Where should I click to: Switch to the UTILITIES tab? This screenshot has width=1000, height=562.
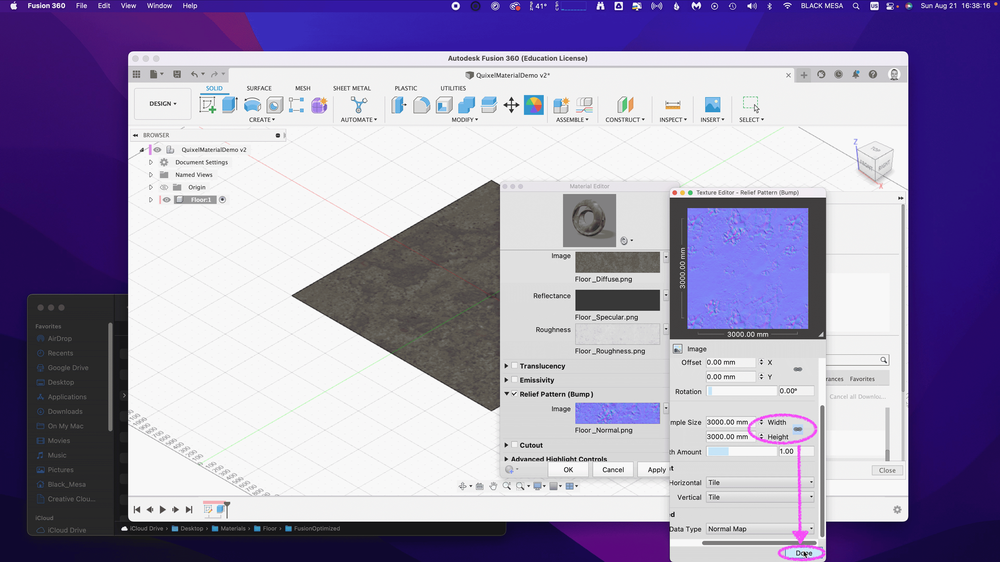[x=453, y=89]
